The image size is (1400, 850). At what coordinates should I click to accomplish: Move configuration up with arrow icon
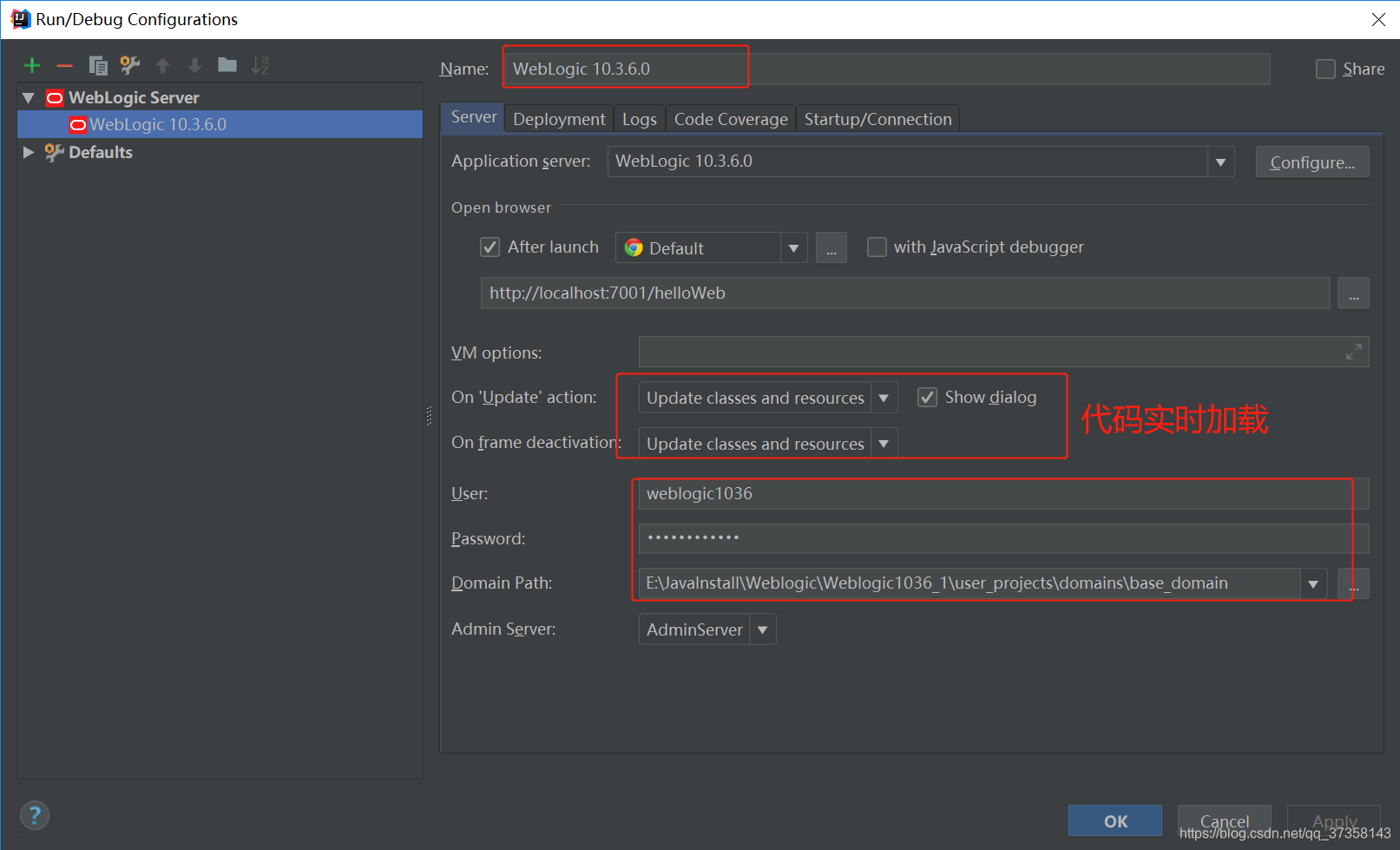click(162, 65)
